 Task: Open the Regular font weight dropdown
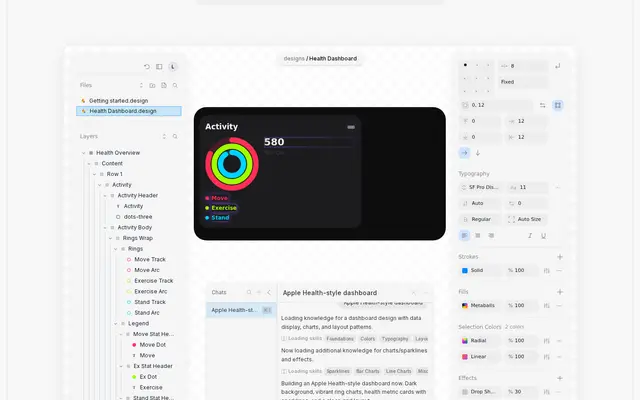coord(480,219)
